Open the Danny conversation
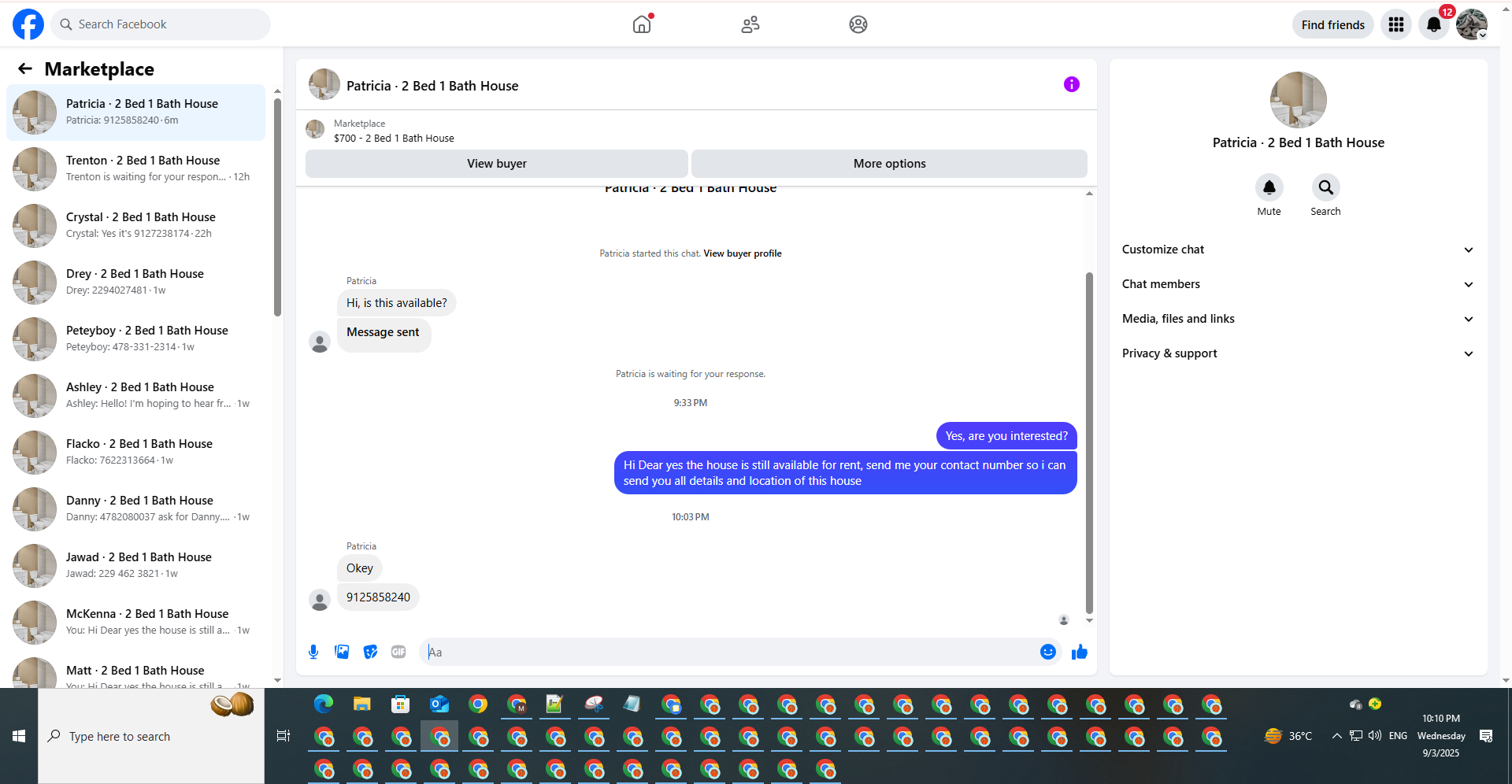The width and height of the screenshot is (1512, 784). (136, 509)
